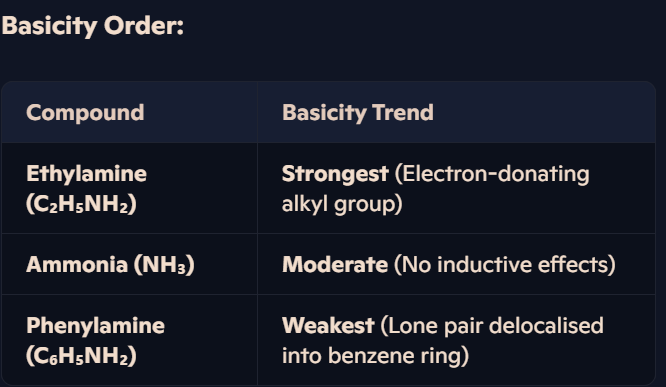Click the word Order in heading
The width and height of the screenshot is (666, 387).
(144, 26)
